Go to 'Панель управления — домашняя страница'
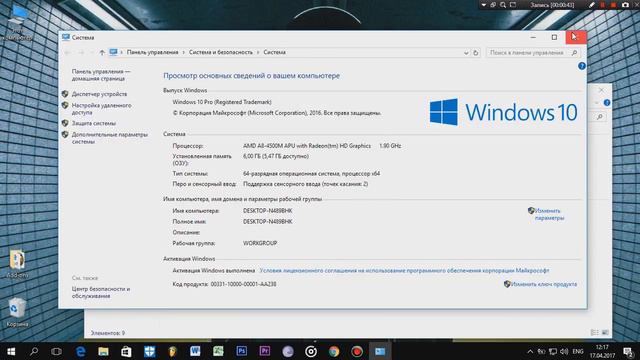This screenshot has height=360, width=640. (x=101, y=75)
